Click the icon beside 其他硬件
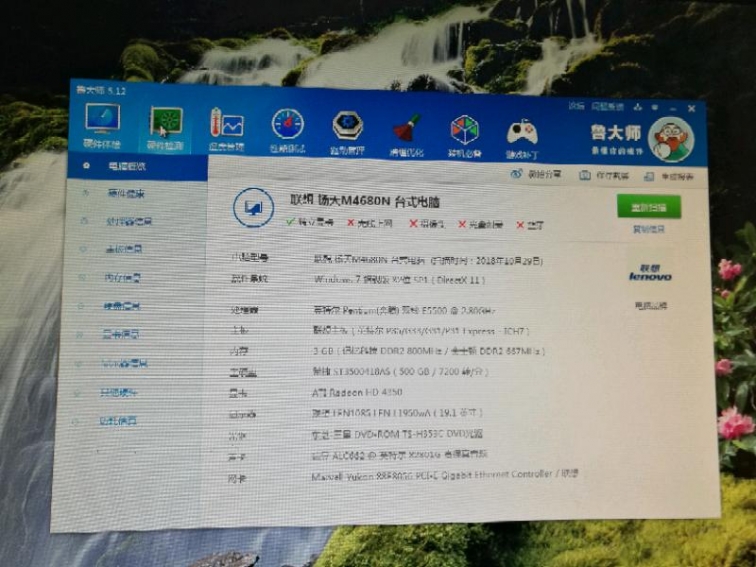756x567 pixels. tap(77, 393)
